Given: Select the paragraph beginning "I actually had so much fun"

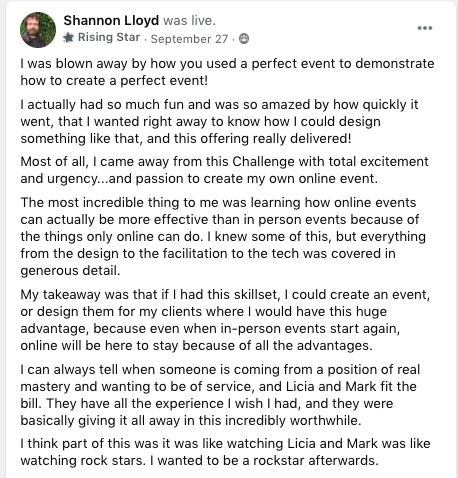Looking at the screenshot, I should [x=219, y=122].
